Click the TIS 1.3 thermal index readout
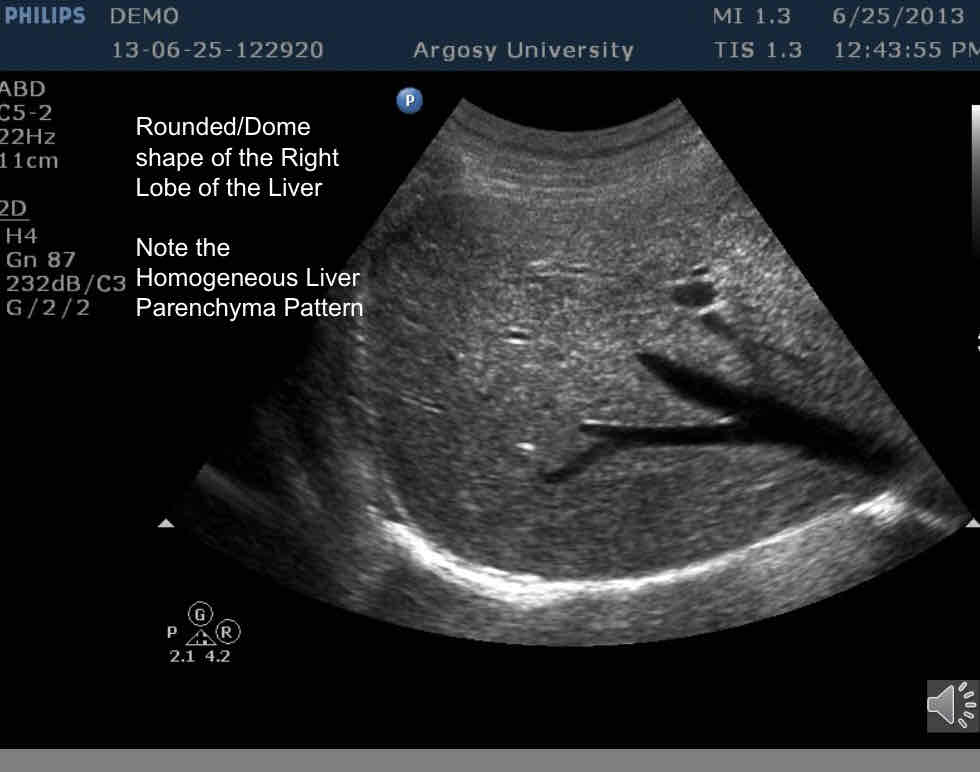 click(x=757, y=50)
